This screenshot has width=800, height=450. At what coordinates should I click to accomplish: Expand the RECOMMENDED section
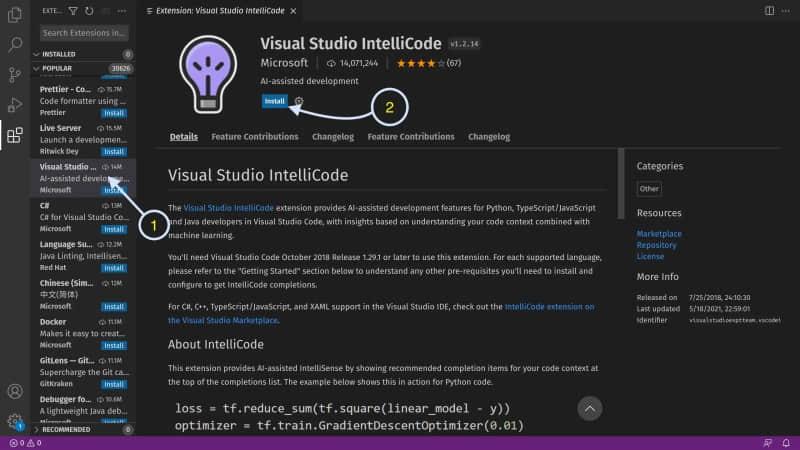(37, 430)
